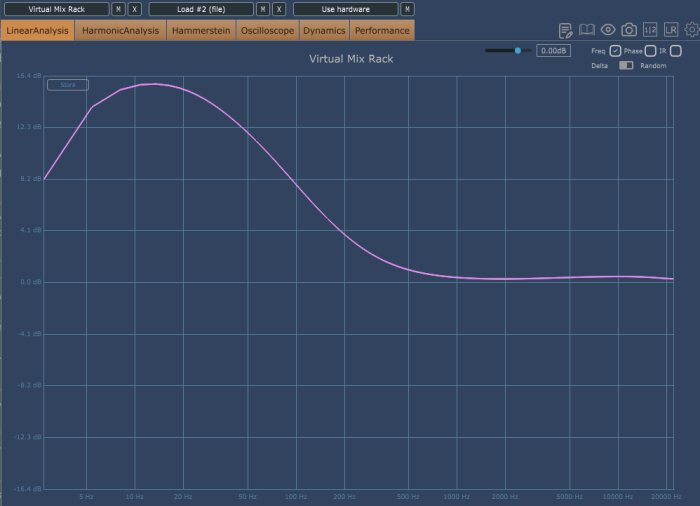The image size is (700, 506).
Task: Uncheck the Freq checkbox
Action: point(615,51)
